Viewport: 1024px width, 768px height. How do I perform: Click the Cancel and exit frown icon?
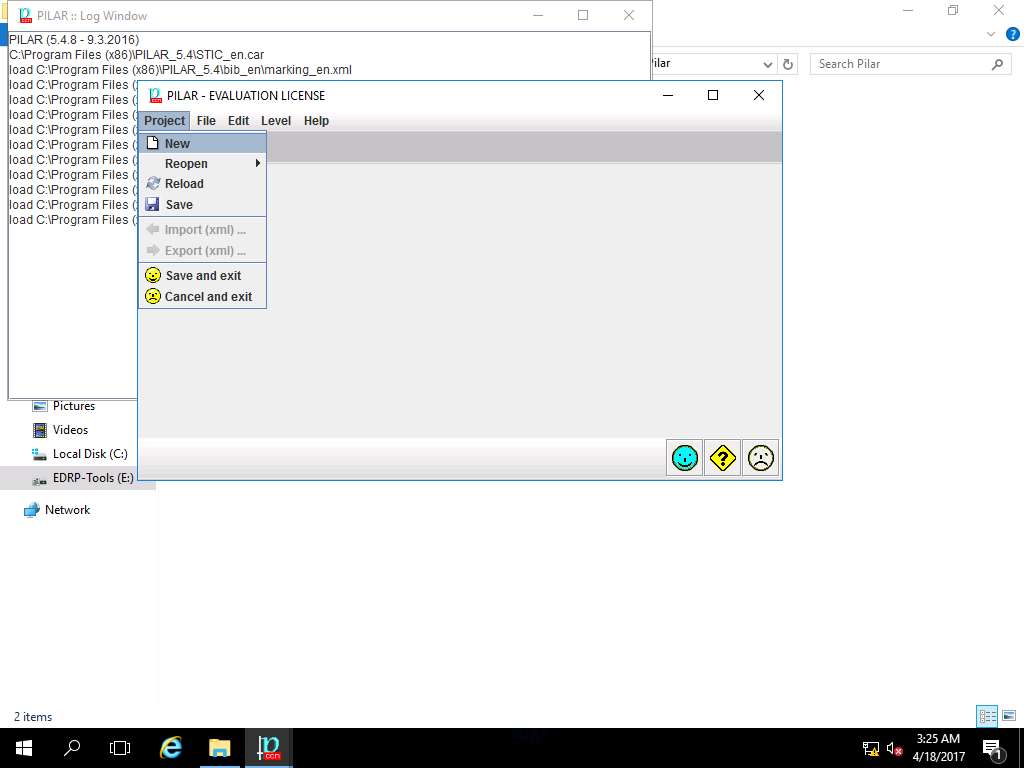click(x=153, y=296)
